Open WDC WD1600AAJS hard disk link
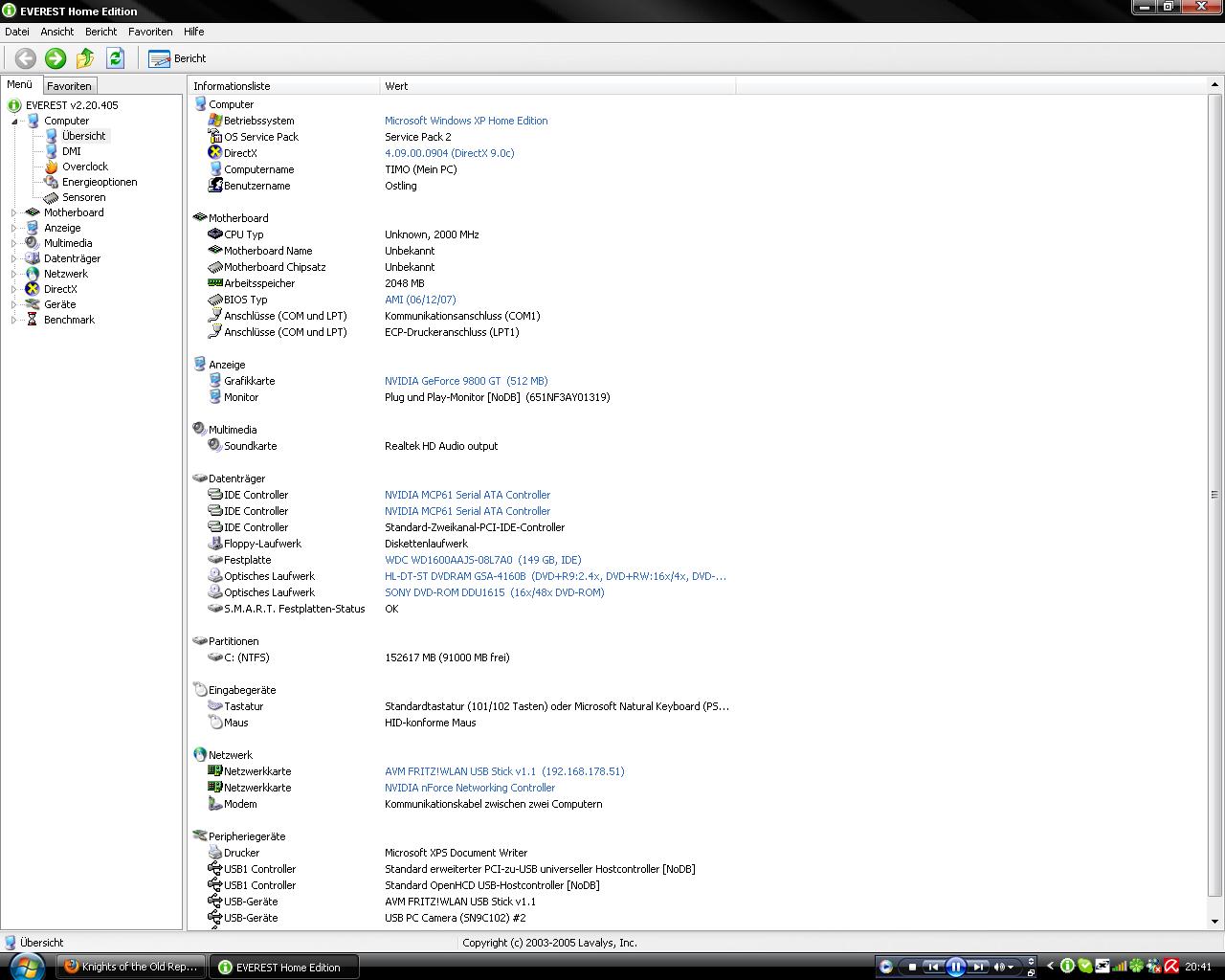 (482, 560)
